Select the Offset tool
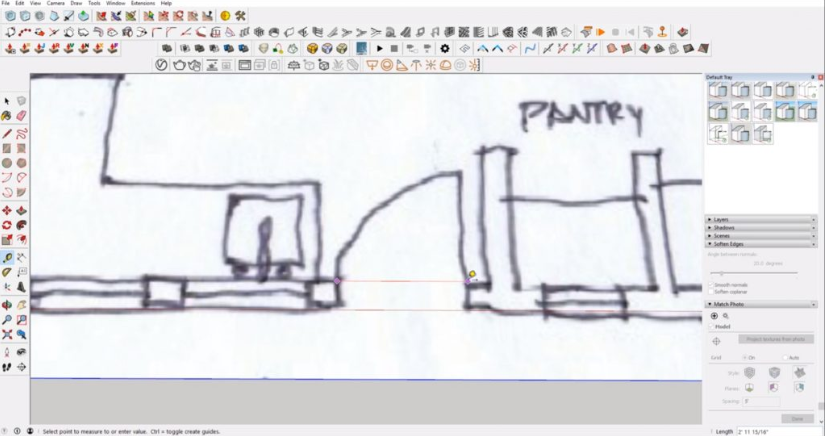This screenshot has height=436, width=825. (22, 240)
